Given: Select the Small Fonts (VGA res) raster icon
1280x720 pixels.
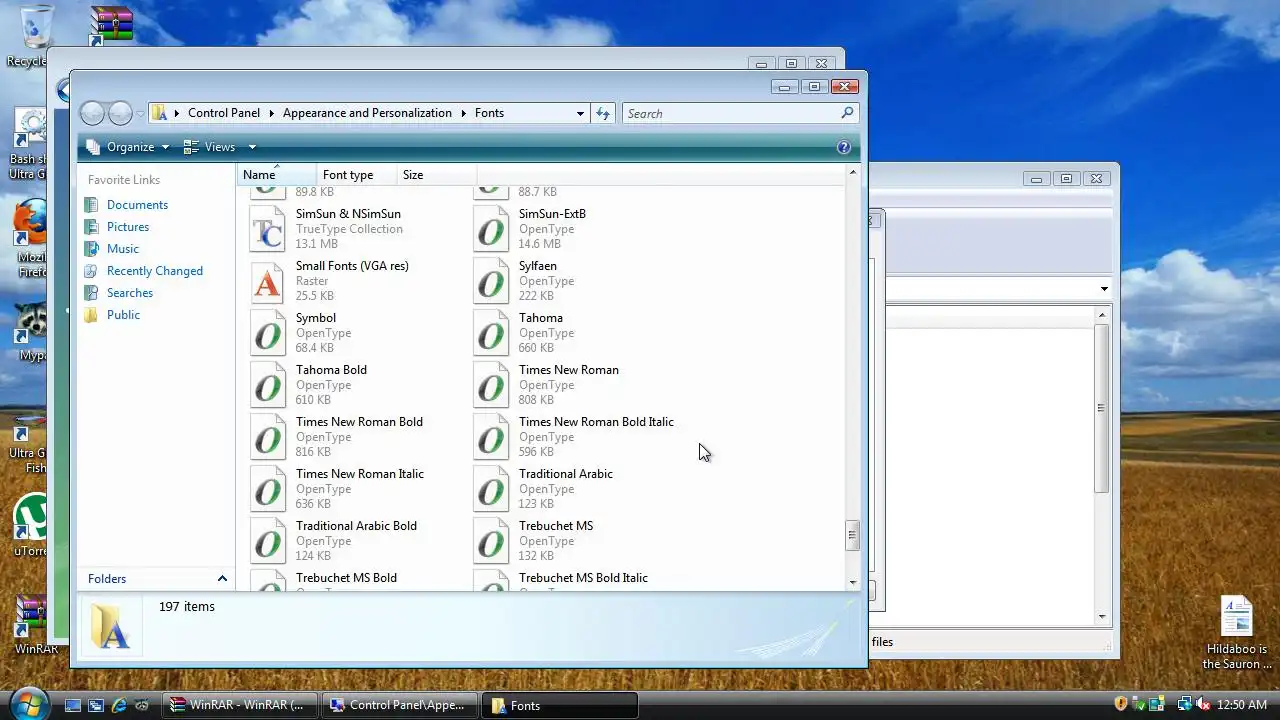Looking at the screenshot, I should tap(268, 281).
